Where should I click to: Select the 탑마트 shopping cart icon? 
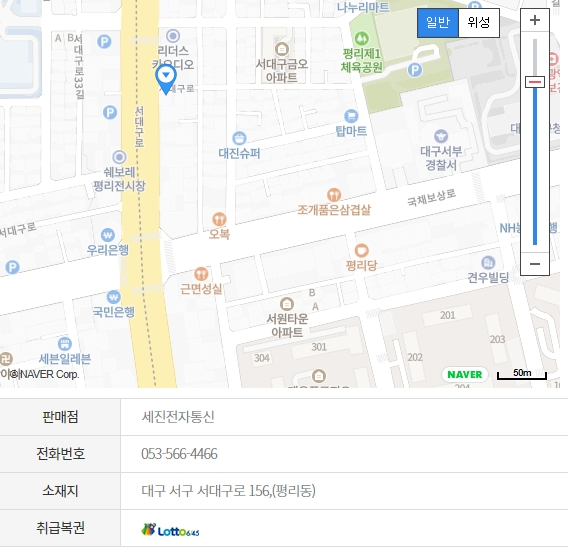point(351,116)
